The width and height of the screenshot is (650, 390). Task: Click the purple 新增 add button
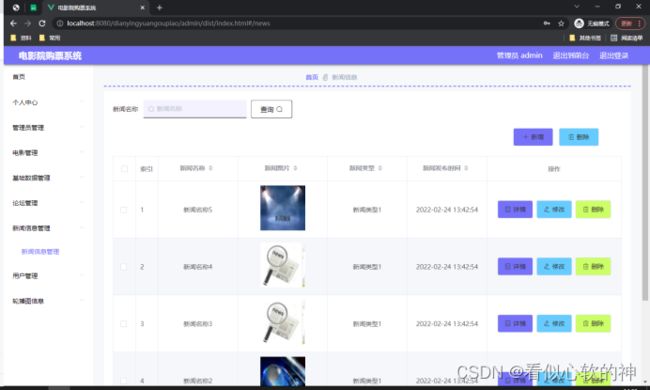[x=533, y=137]
